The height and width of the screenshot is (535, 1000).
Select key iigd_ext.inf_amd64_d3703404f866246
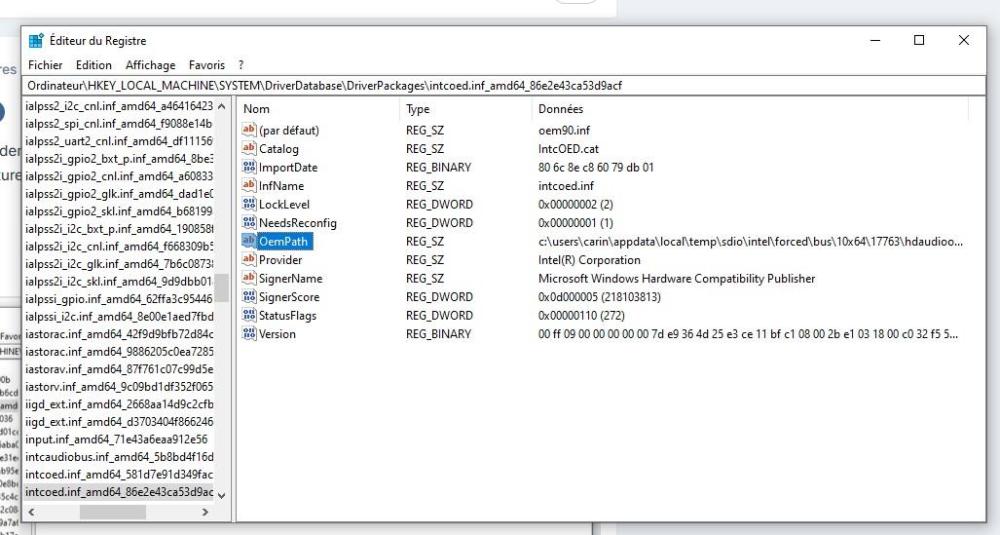(119, 421)
